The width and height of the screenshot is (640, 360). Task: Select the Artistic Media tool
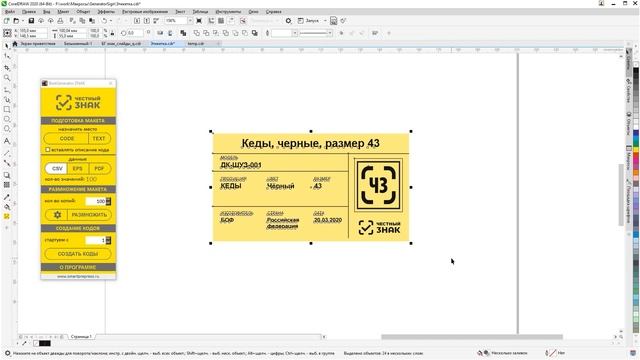[7, 100]
